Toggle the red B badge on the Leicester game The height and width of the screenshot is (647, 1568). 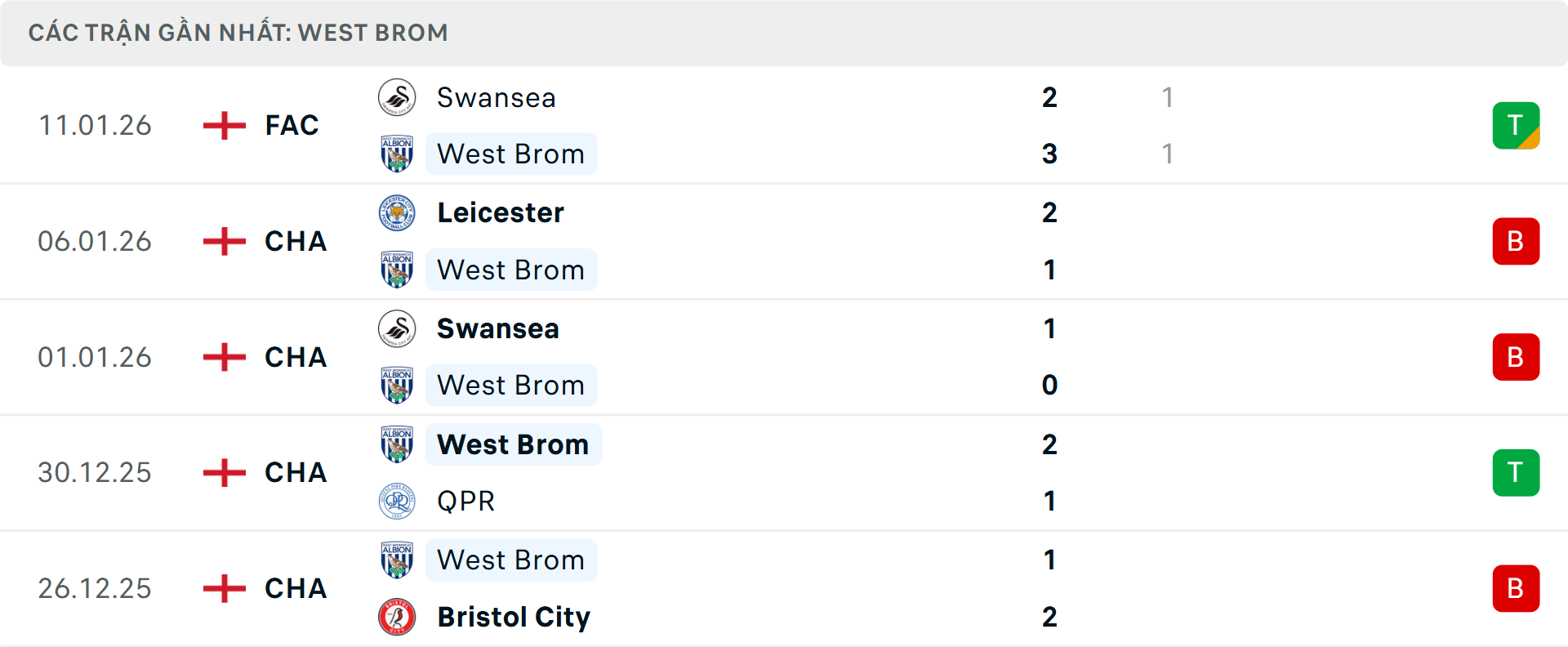1516,241
